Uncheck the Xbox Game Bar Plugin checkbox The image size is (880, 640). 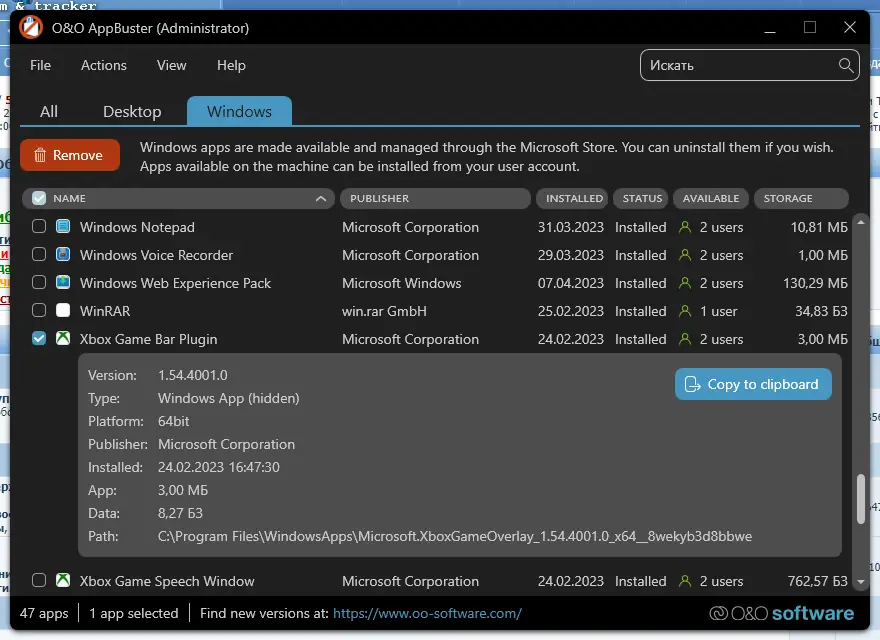pyautogui.click(x=39, y=339)
